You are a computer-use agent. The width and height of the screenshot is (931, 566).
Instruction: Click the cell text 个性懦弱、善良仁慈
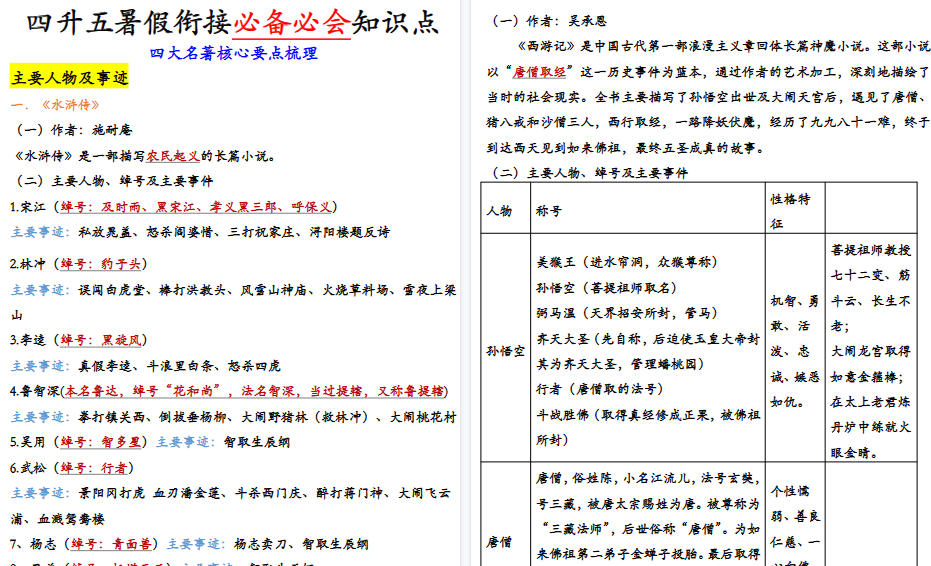(795, 517)
